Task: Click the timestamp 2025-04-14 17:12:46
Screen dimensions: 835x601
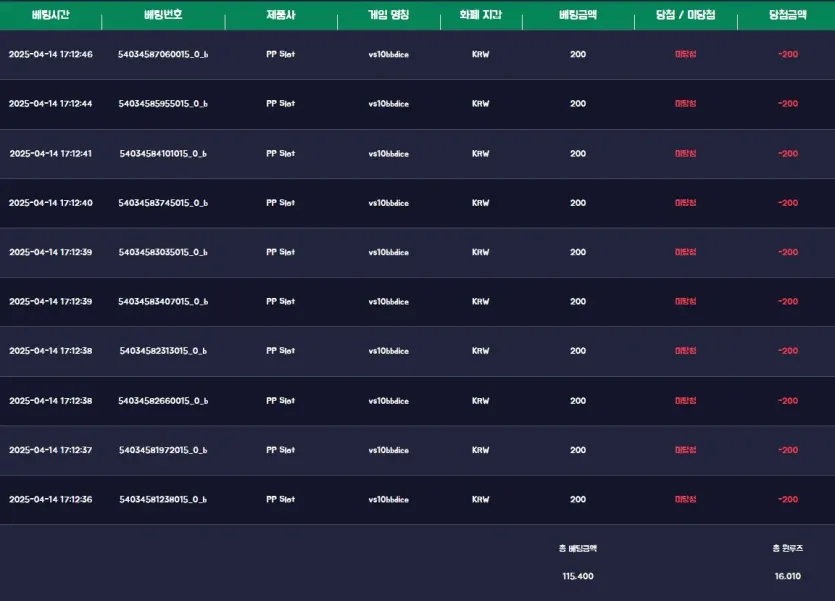Action: coord(51,54)
